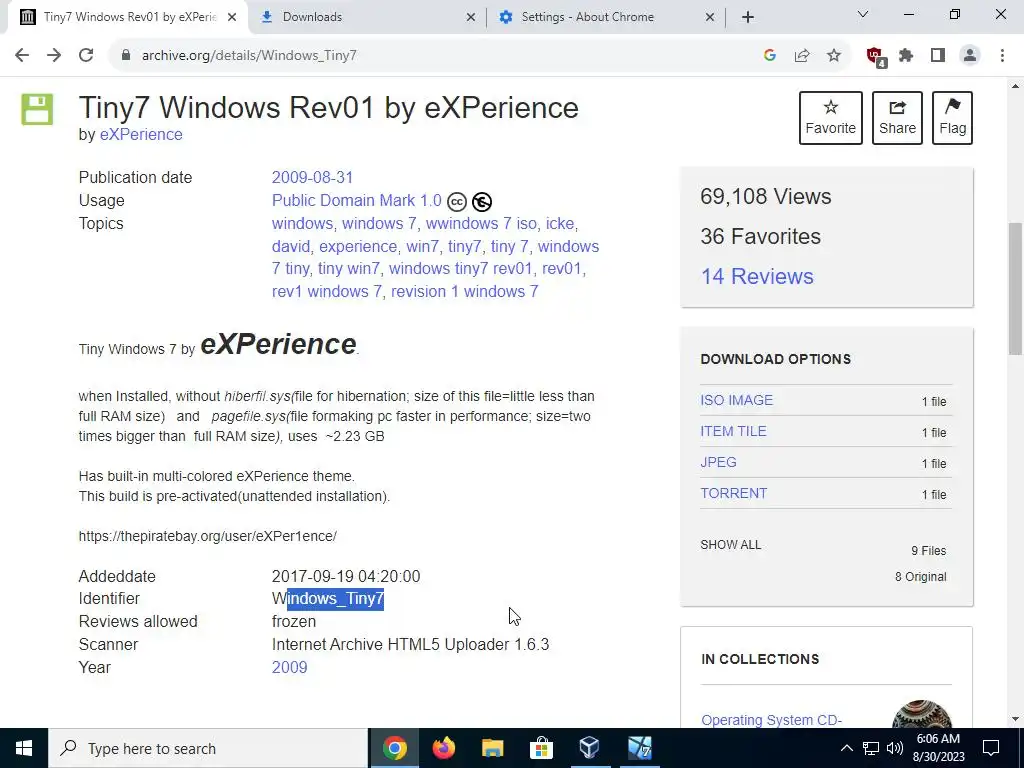The image size is (1024, 768).
Task: Click the network icon in system tray
Action: 871,748
